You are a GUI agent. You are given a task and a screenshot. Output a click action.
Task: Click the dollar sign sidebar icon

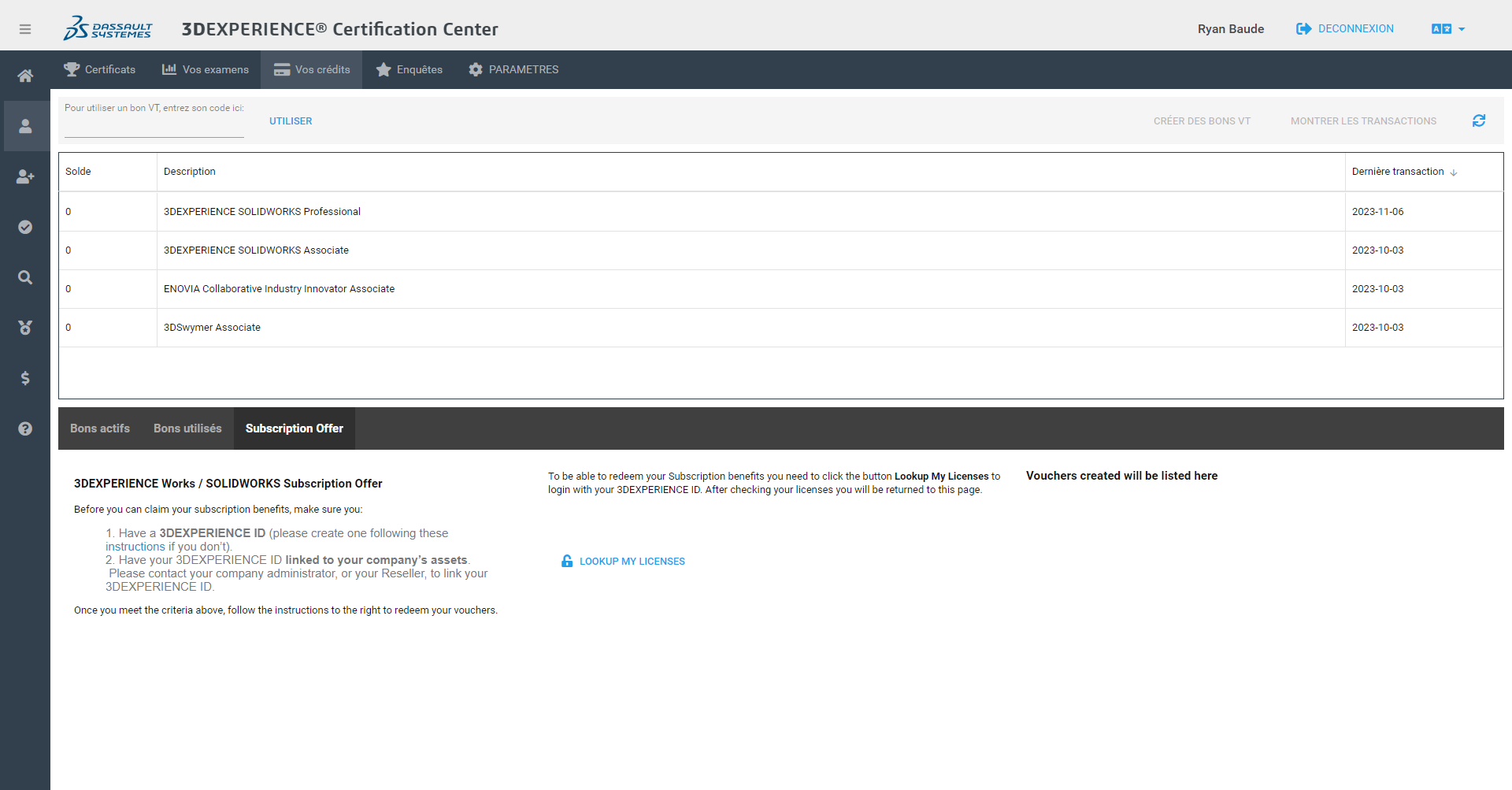[x=25, y=378]
